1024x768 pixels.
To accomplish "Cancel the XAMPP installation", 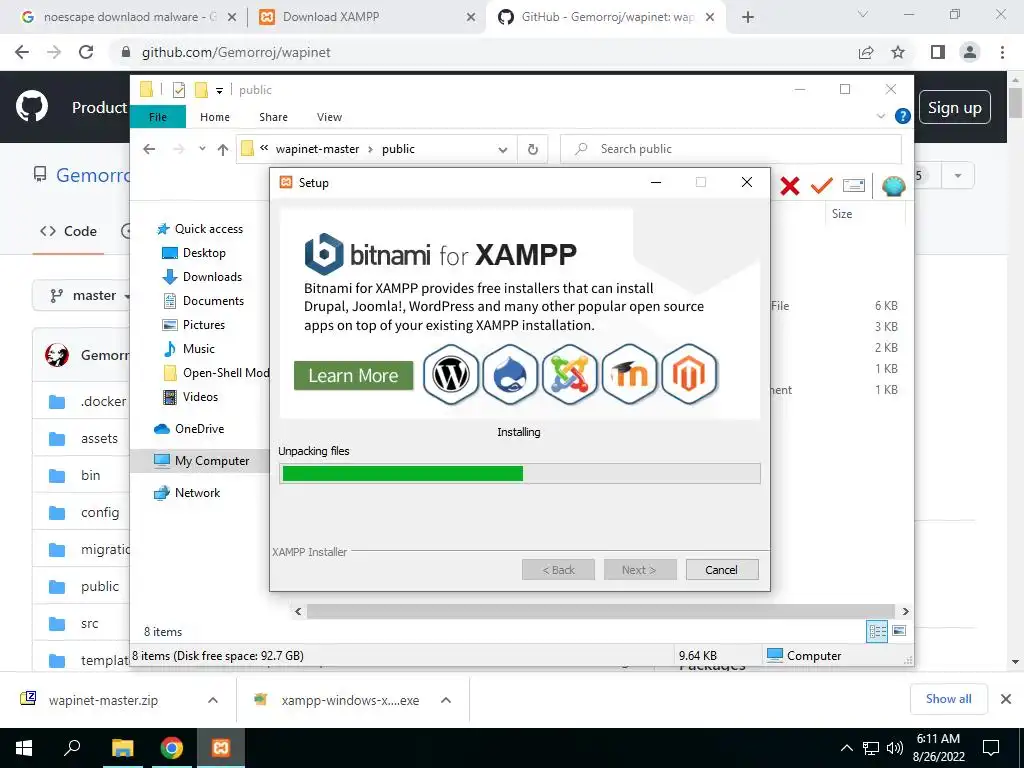I will click(722, 569).
